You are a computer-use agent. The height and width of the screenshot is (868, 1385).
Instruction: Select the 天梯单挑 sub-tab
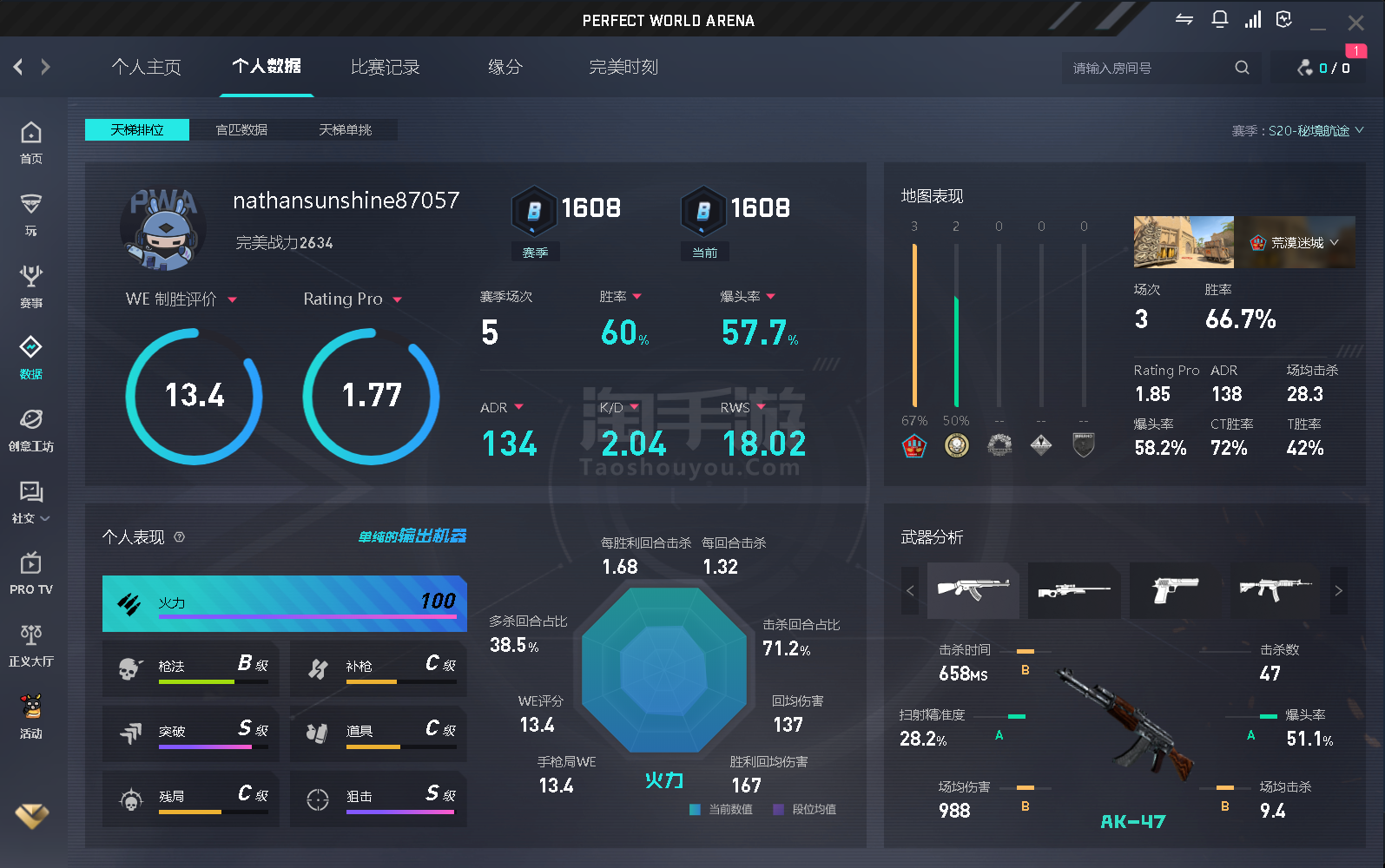pyautogui.click(x=346, y=130)
